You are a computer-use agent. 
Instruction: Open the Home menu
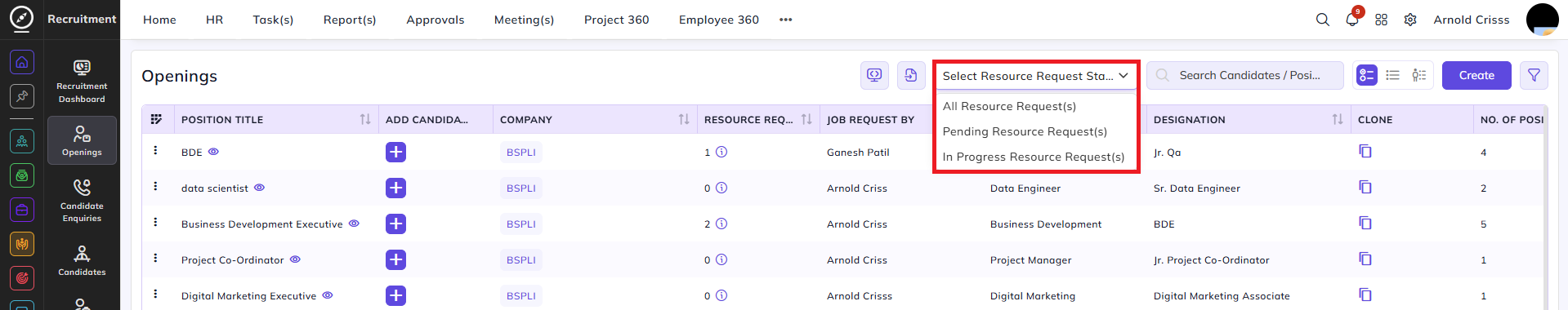[x=159, y=20]
